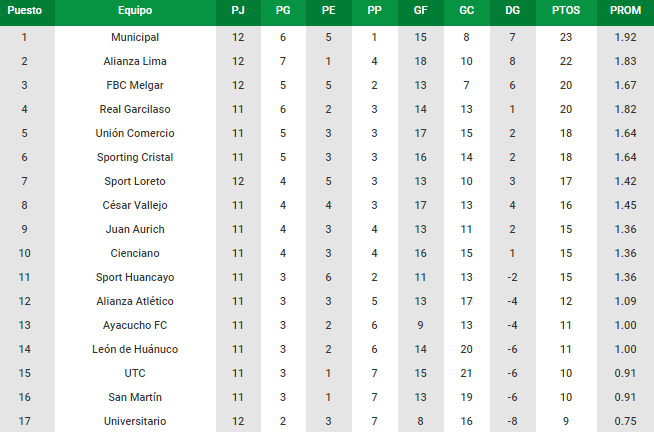Click on FBC Melgar team name
Viewport: 654px width, 432px height.
(135, 85)
